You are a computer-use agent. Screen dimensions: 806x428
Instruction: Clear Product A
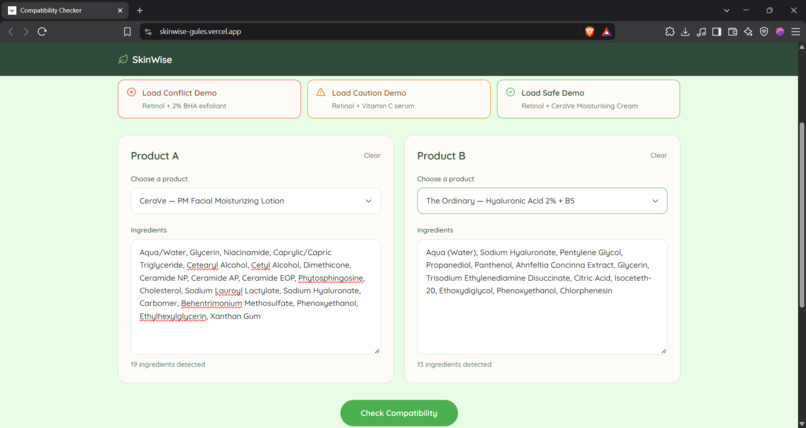[372, 155]
